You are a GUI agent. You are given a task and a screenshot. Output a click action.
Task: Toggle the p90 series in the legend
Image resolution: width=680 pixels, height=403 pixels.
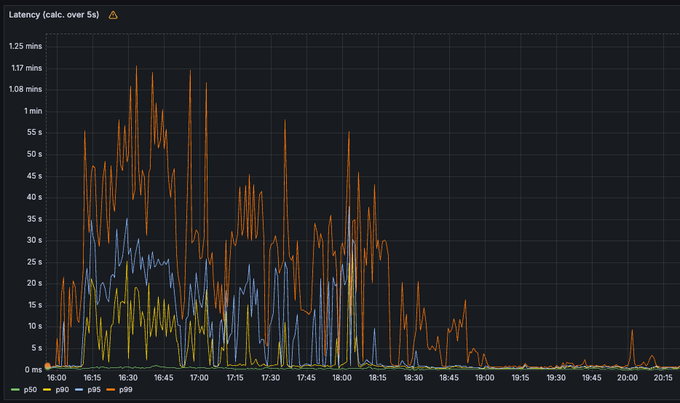[62, 390]
